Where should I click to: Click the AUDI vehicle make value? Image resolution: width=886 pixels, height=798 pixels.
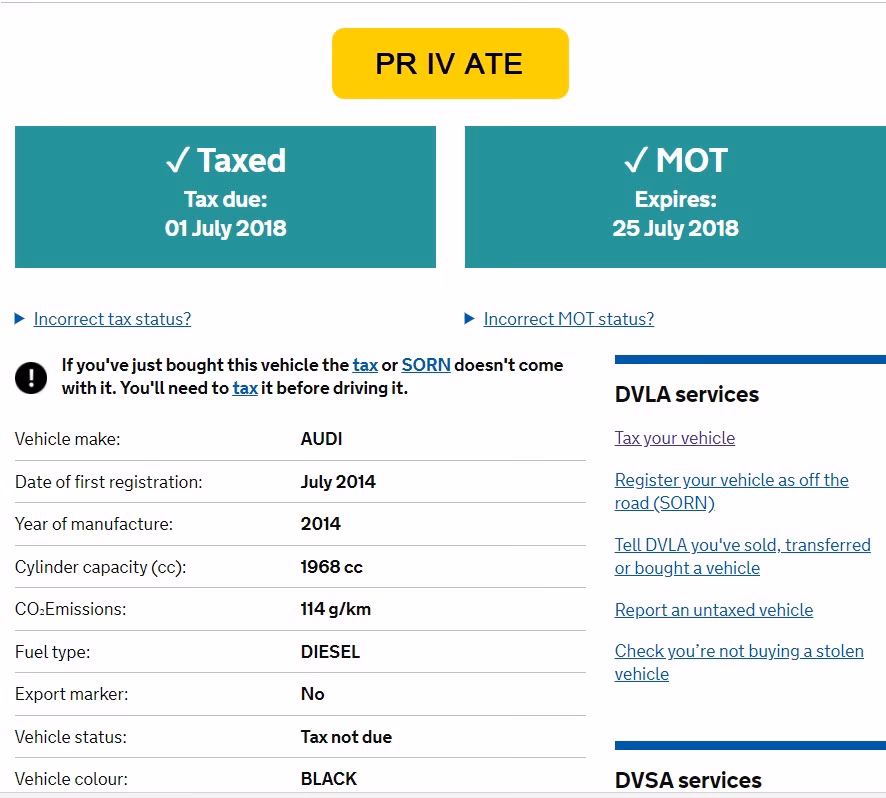pos(321,439)
